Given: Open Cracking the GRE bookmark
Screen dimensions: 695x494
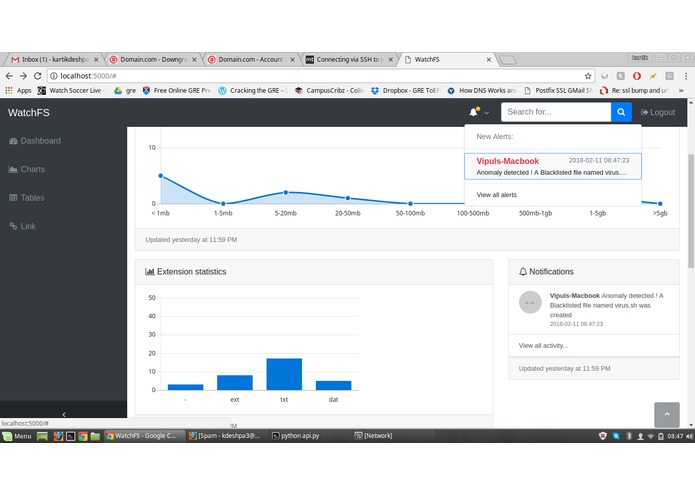Looking at the screenshot, I should (x=253, y=90).
